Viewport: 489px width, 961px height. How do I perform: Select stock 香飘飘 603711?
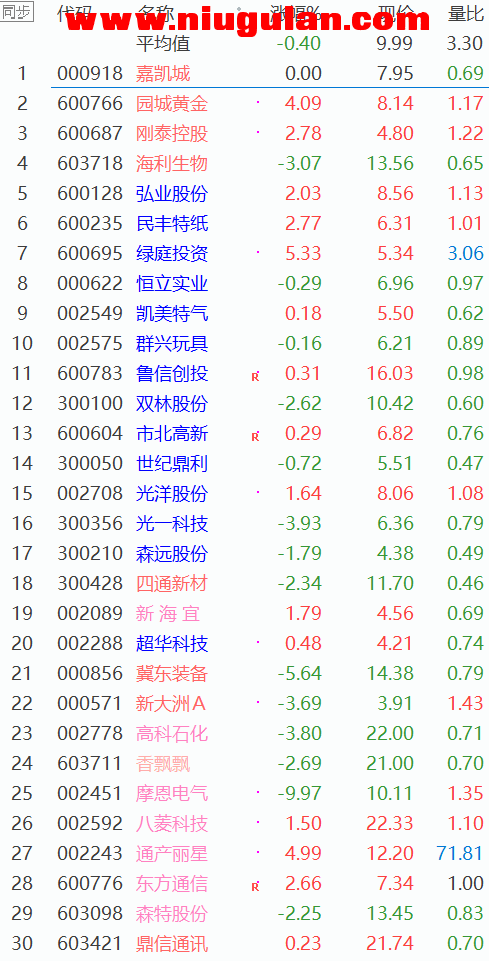[x=244, y=763]
